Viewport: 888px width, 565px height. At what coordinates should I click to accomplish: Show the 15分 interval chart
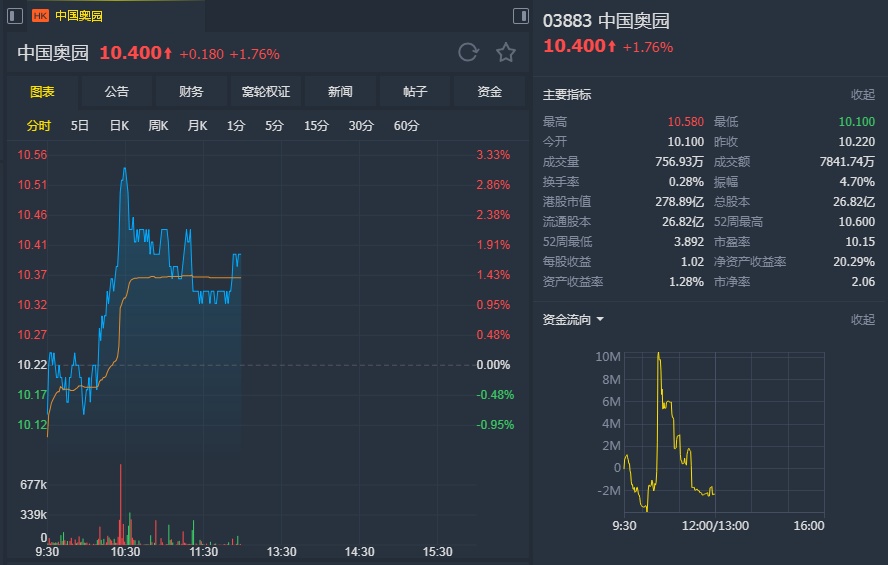[x=316, y=126]
